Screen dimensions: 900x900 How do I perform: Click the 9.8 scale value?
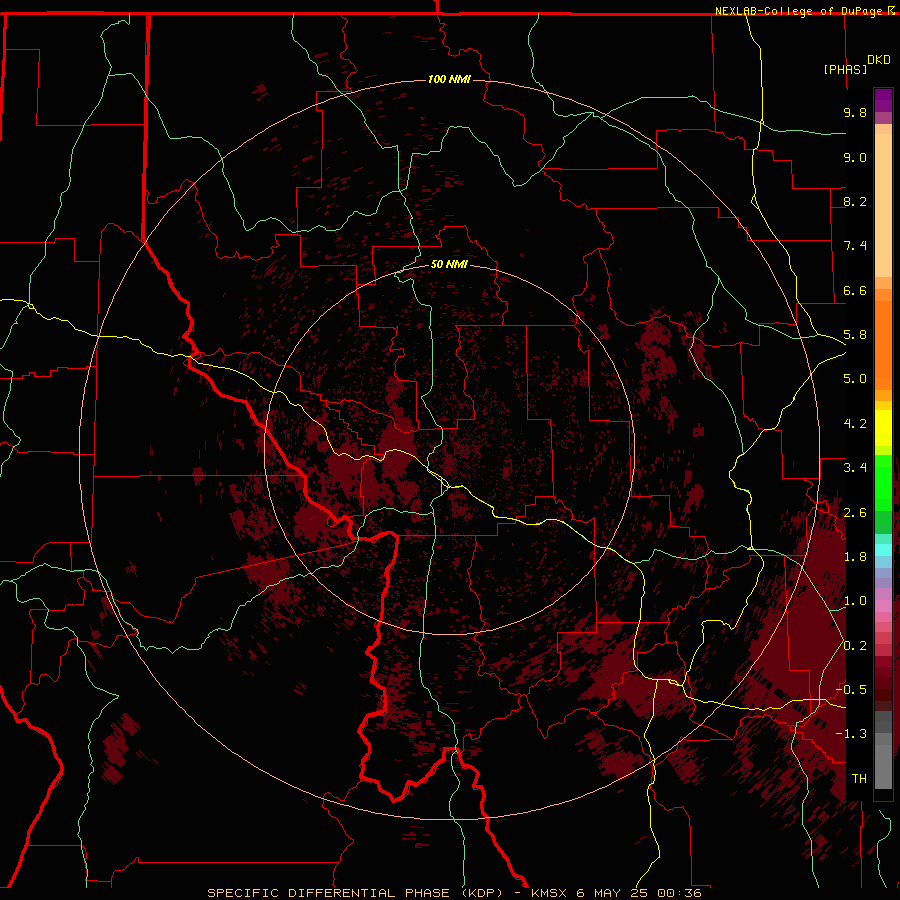click(x=855, y=112)
